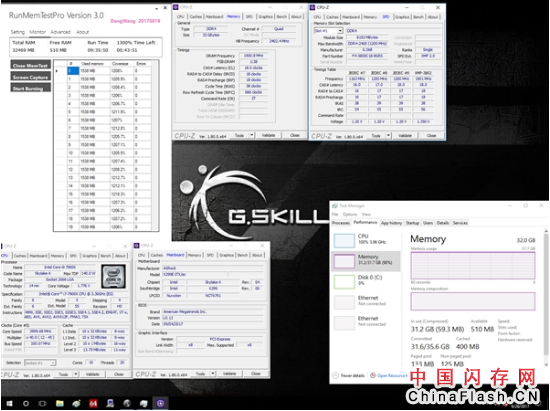The image size is (550, 411).
Task: Click the Task Manager scrollbar down arrow
Action: [x=546, y=365]
